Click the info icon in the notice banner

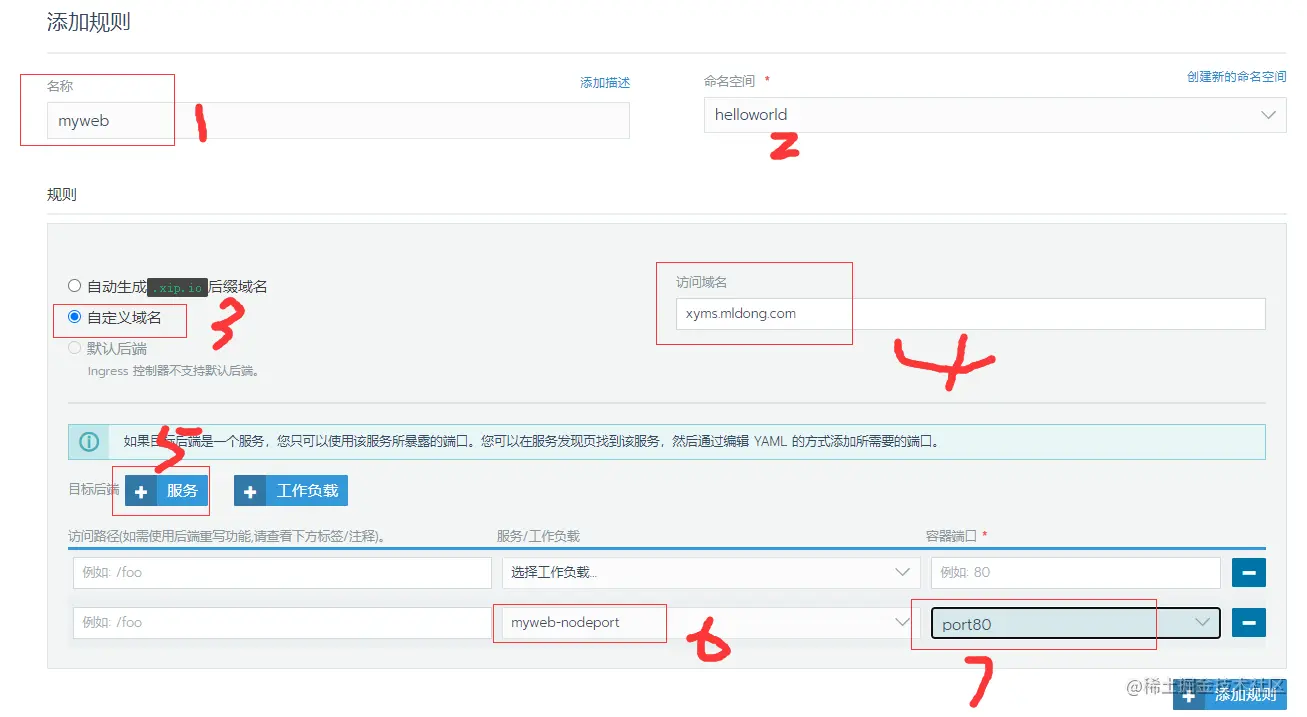90,441
